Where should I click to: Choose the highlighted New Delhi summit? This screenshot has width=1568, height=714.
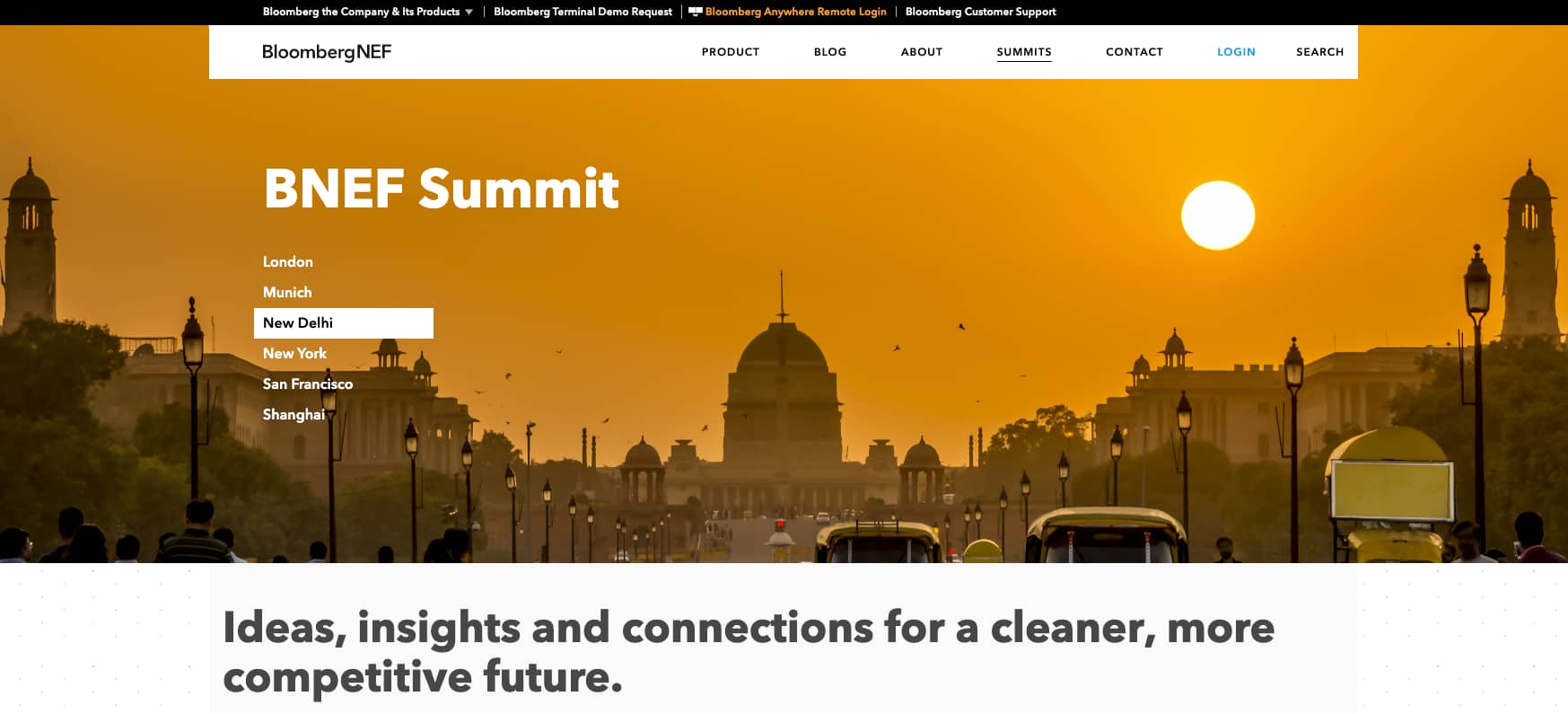click(x=344, y=323)
